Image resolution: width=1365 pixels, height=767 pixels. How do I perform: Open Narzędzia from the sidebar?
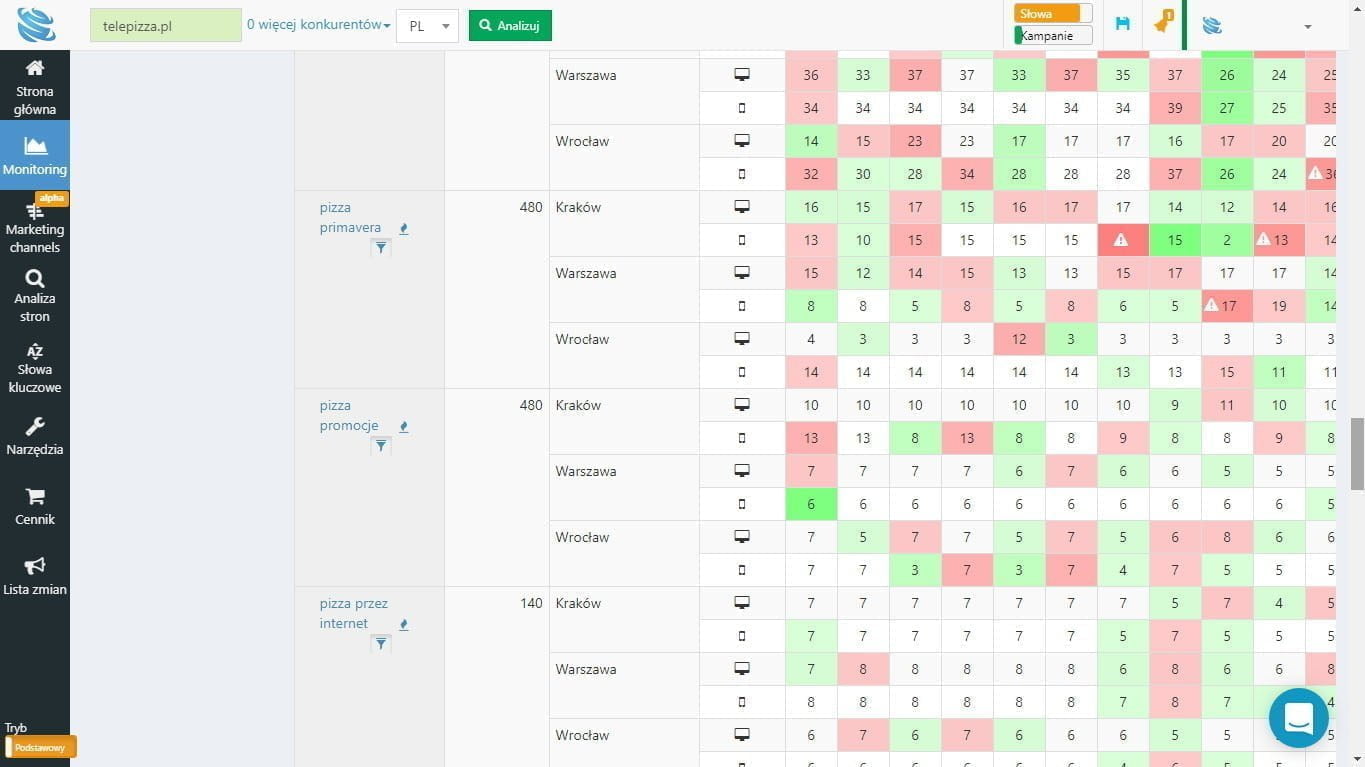[35, 438]
